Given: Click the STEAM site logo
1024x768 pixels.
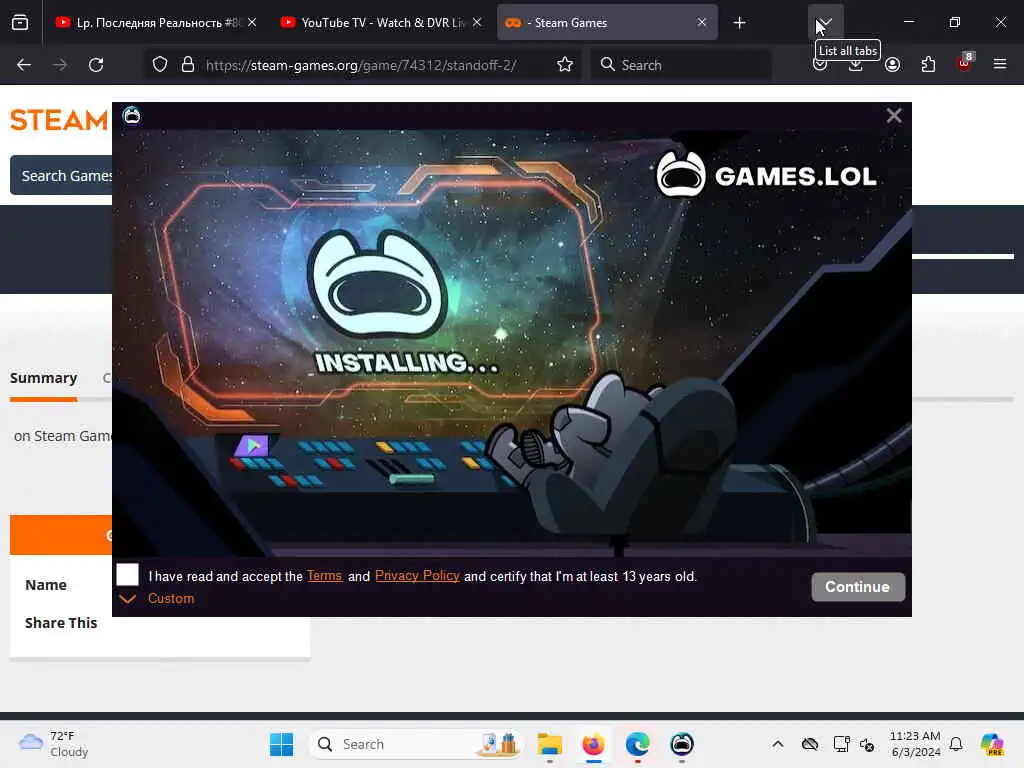Looking at the screenshot, I should tap(59, 120).
